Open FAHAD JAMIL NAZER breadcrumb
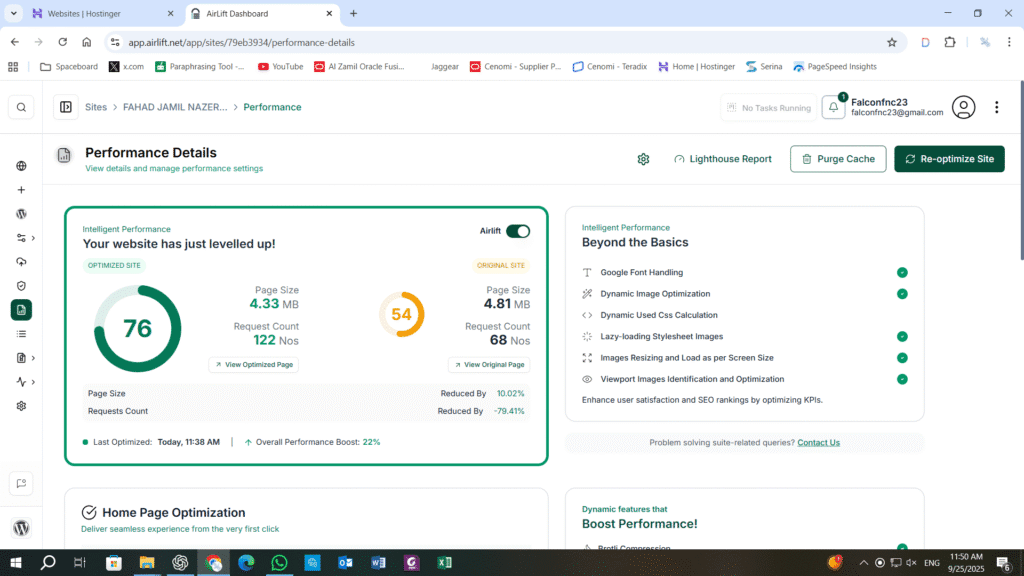Viewport: 1024px width, 576px height. pyautogui.click(x=175, y=107)
